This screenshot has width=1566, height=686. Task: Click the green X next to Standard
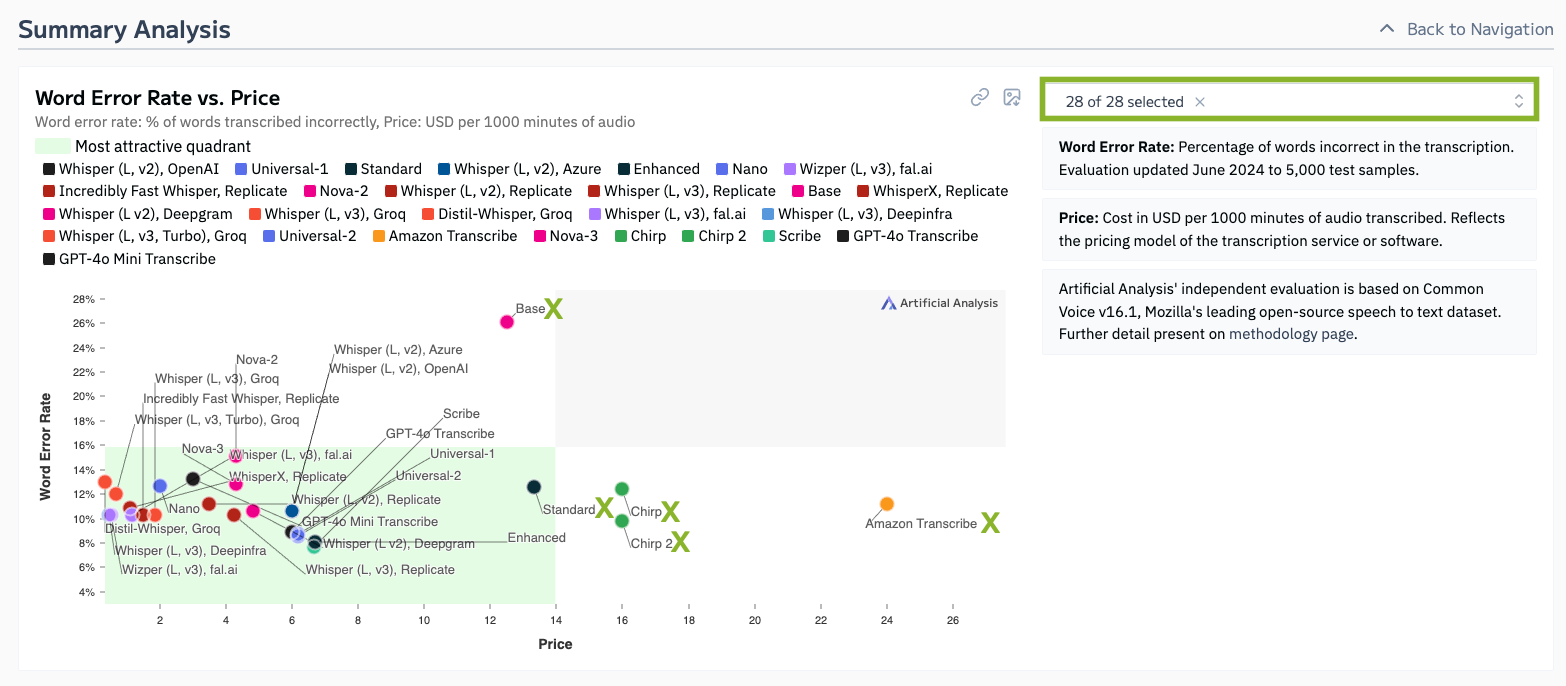click(604, 508)
